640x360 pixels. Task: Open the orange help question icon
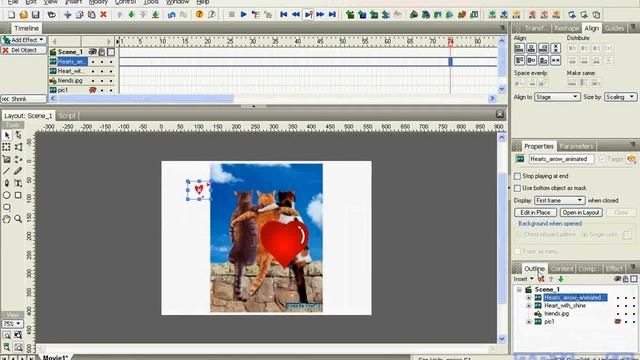coord(199,15)
